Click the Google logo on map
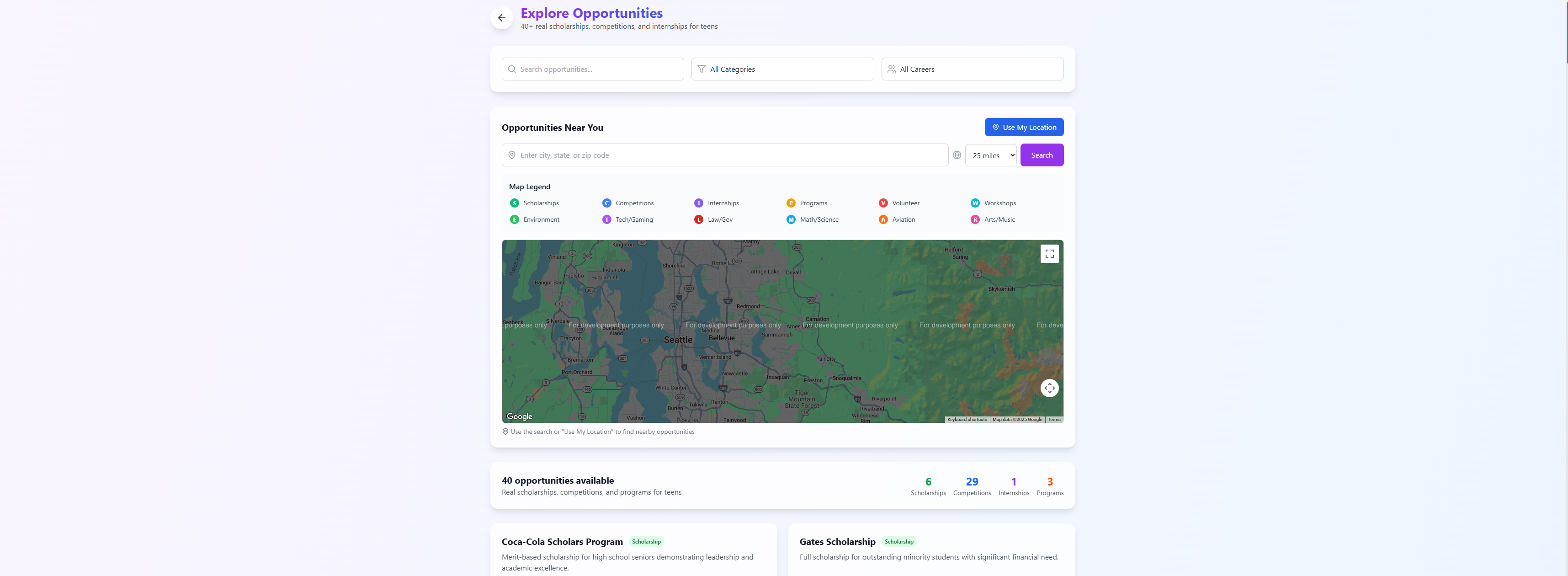Viewport: 1568px width, 576px height. [x=519, y=416]
